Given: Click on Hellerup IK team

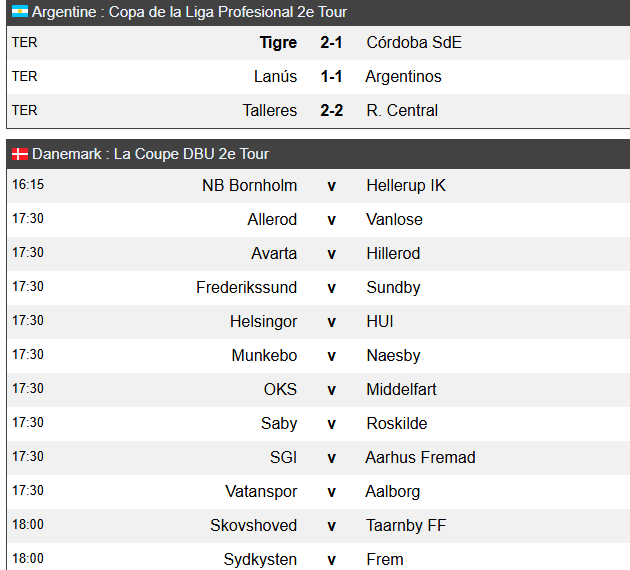Looking at the screenshot, I should [x=406, y=186].
